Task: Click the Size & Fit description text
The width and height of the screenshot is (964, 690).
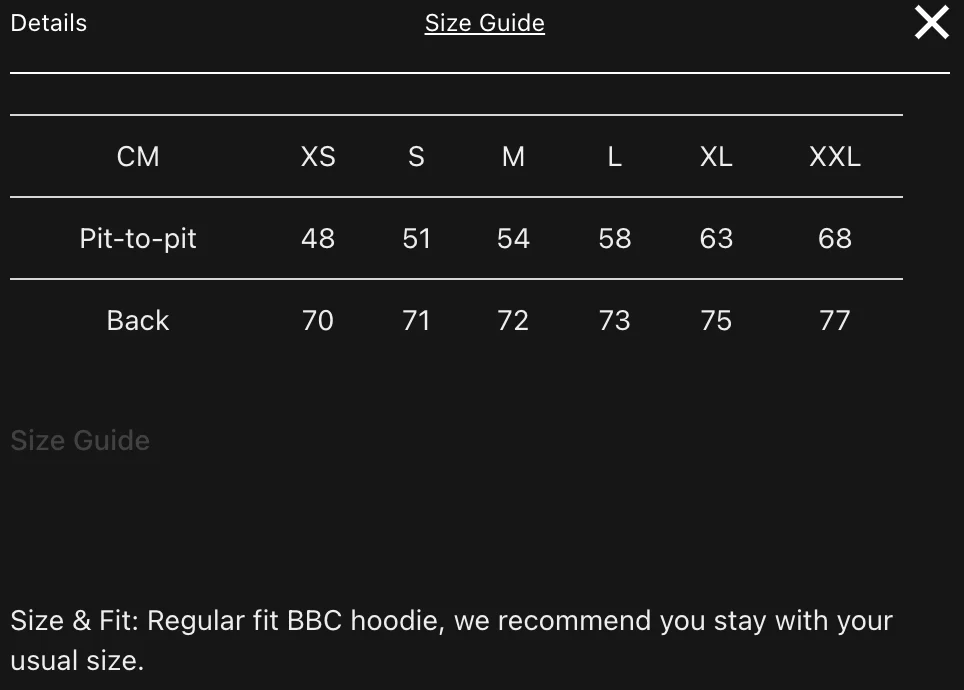Action: click(x=451, y=640)
